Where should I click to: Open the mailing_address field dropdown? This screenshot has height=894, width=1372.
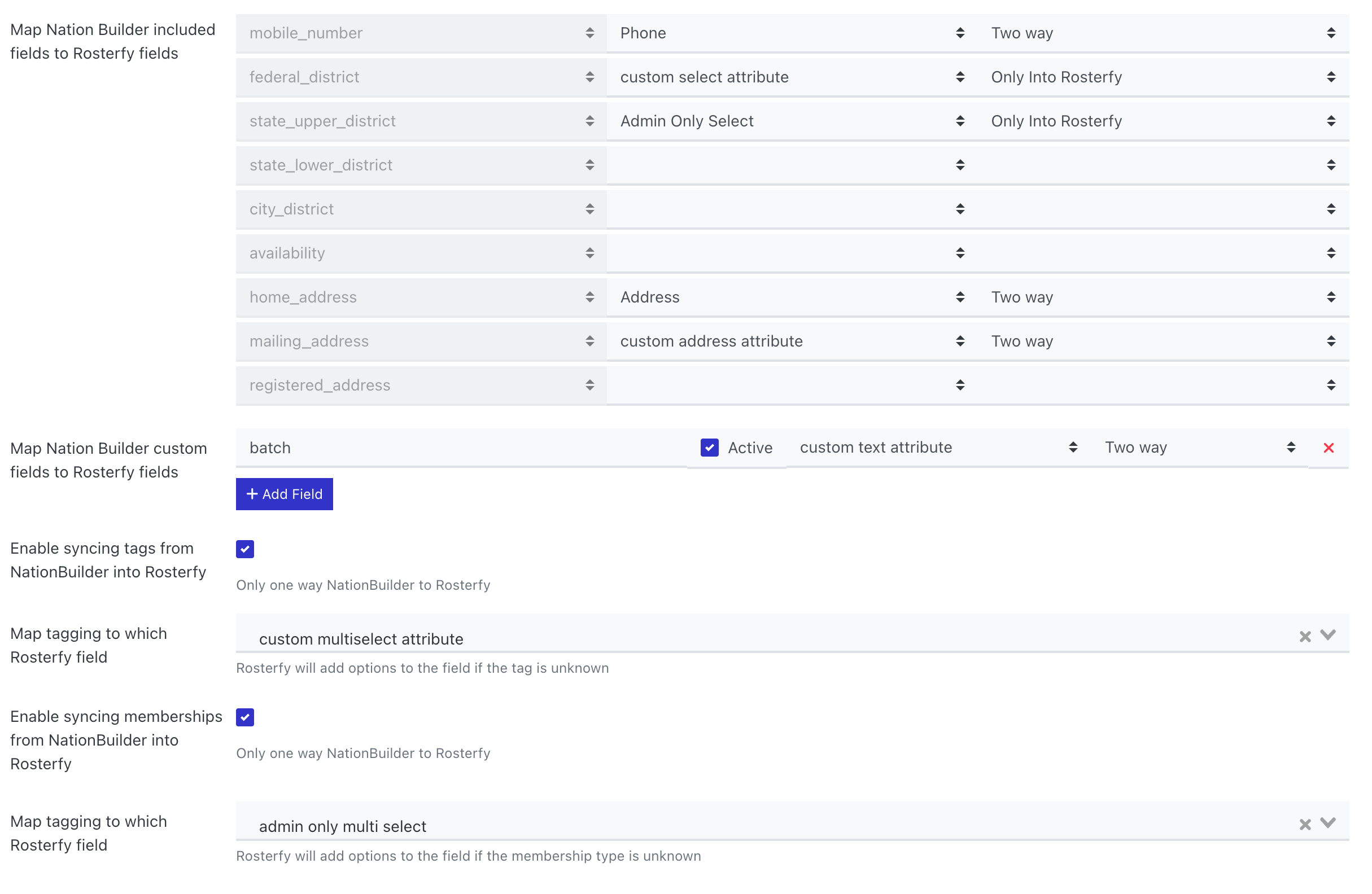421,341
